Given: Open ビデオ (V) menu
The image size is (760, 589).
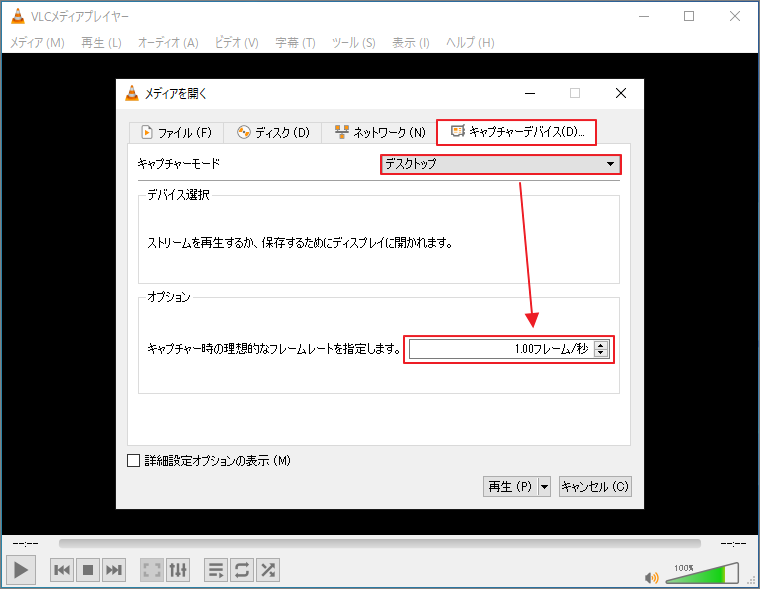Looking at the screenshot, I should pyautogui.click(x=237, y=43).
